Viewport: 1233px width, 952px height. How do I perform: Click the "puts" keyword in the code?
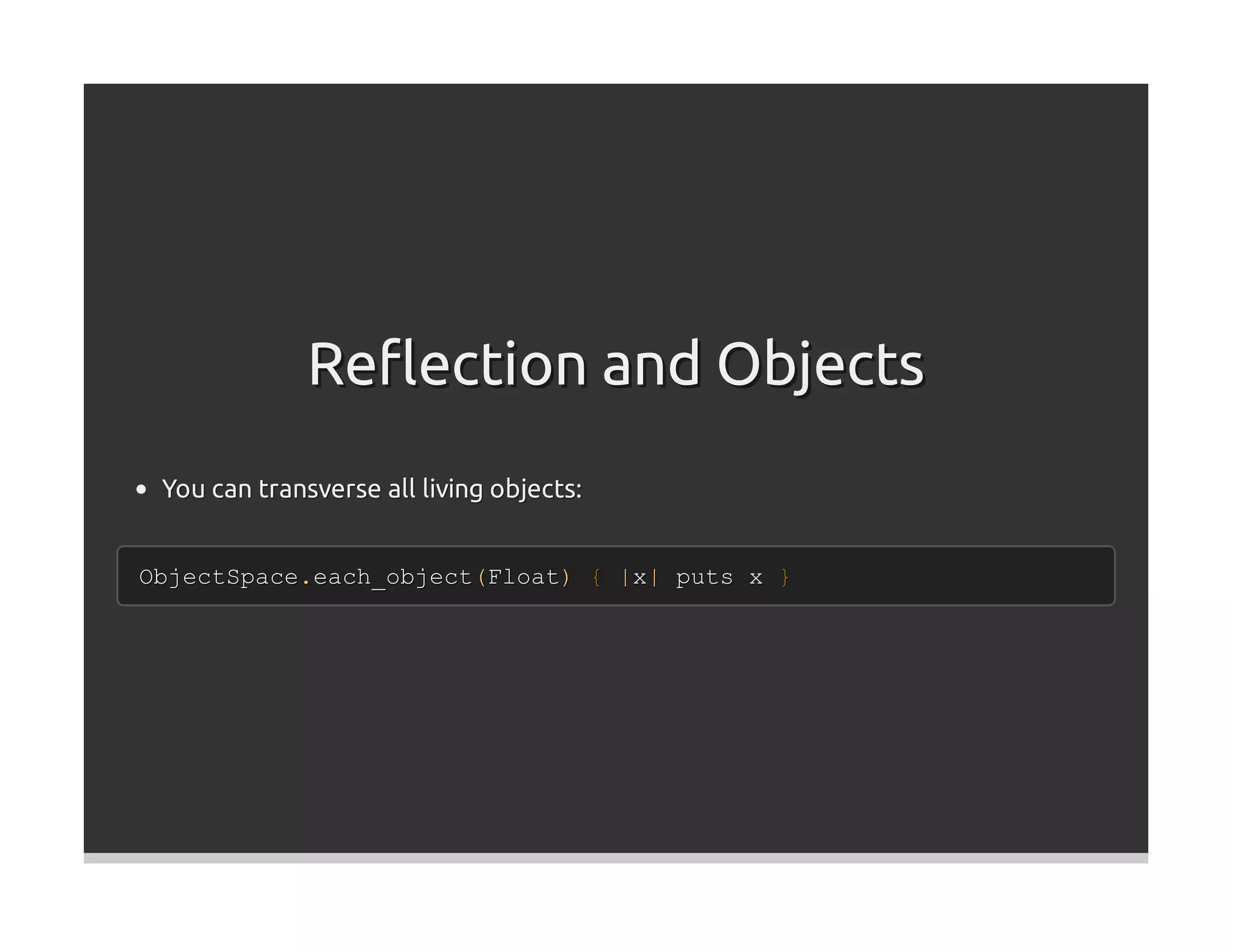pyautogui.click(x=704, y=577)
